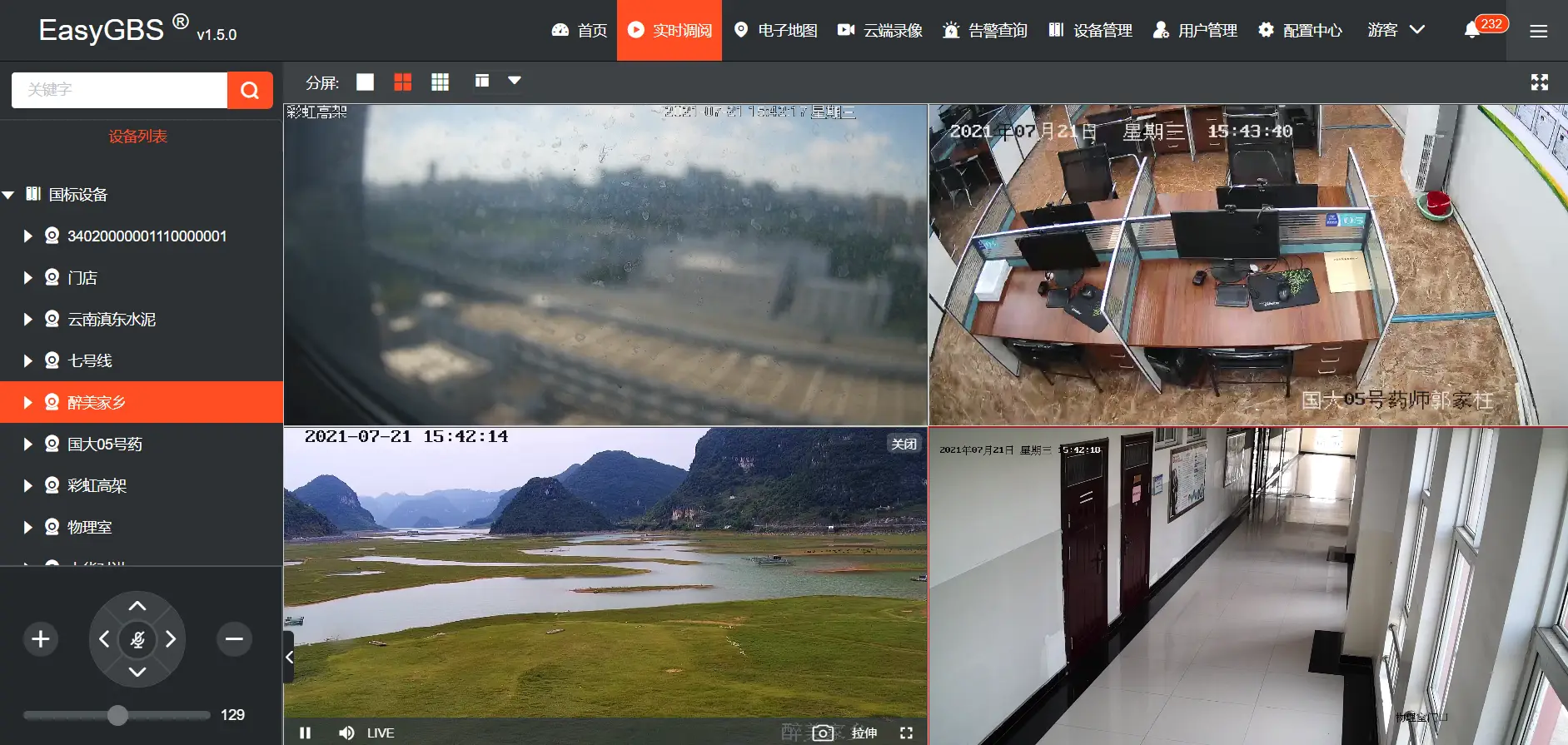Tilt camera up with PTZ arrow
The width and height of the screenshot is (1568, 745).
click(137, 606)
